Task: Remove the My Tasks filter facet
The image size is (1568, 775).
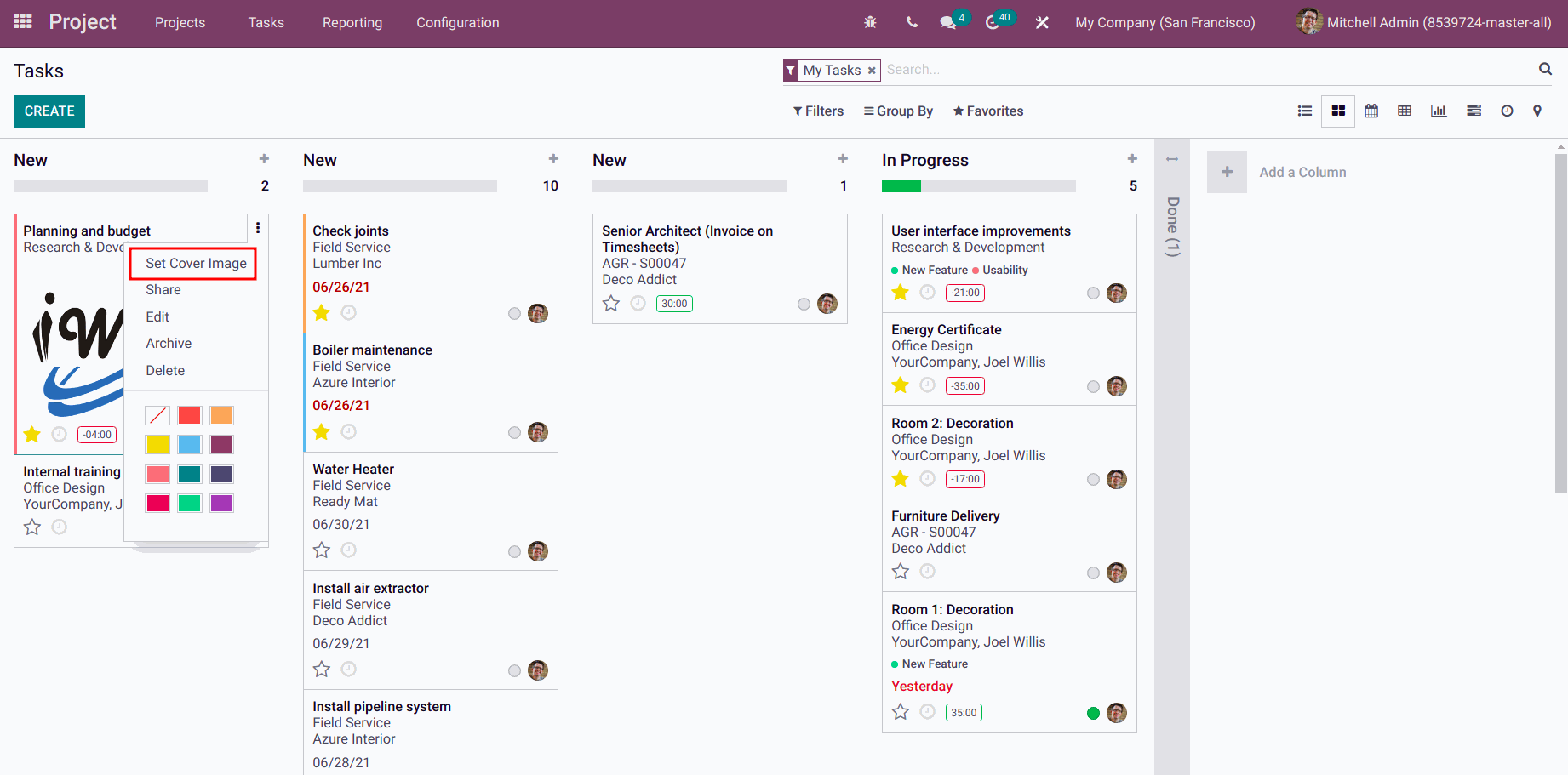Action: pos(871,71)
